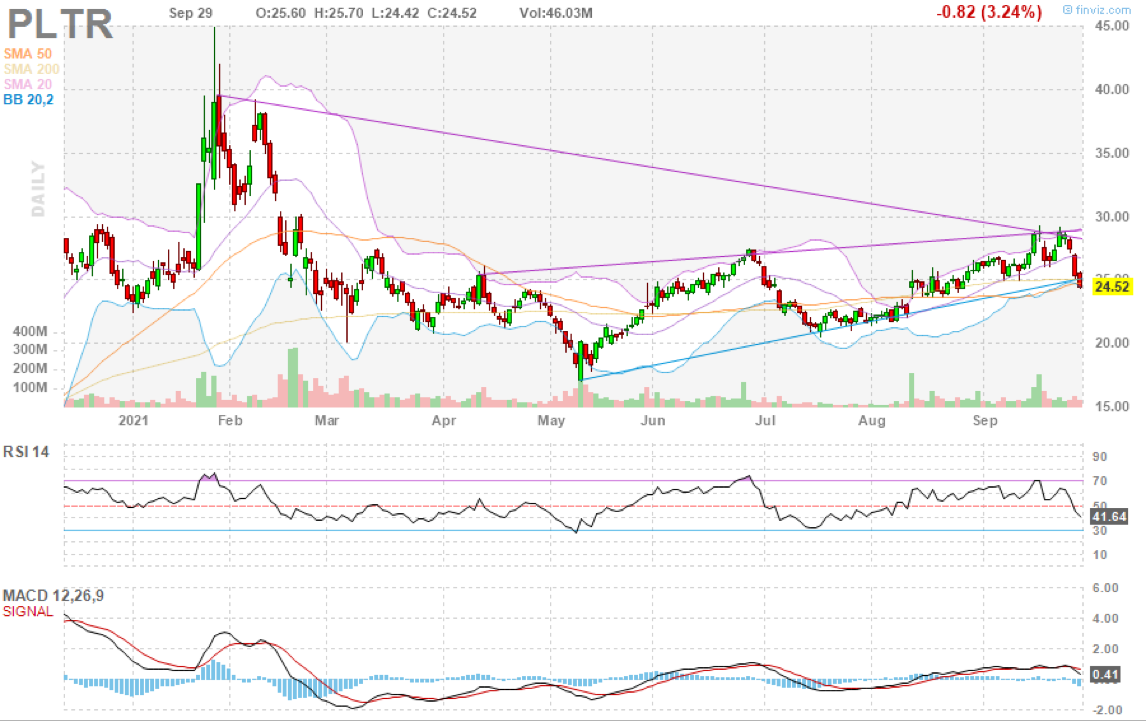Click the Aug month axis label
Screen dimensions: 1146x721
point(872,420)
